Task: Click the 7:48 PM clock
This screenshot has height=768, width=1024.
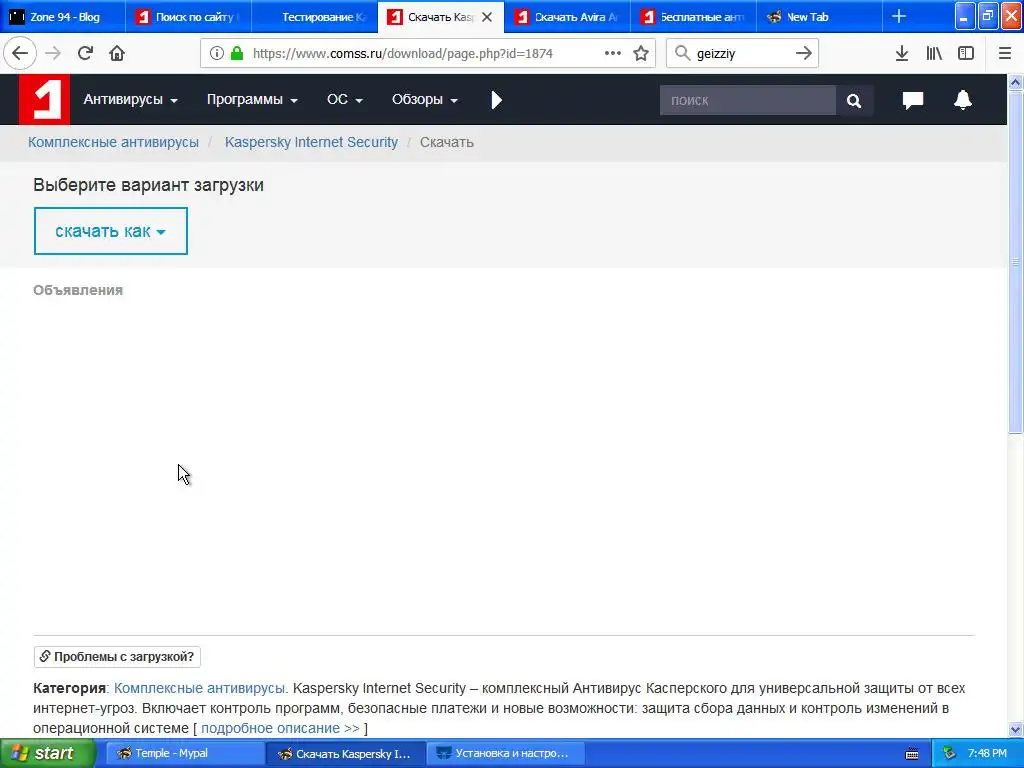Action: 987,754
